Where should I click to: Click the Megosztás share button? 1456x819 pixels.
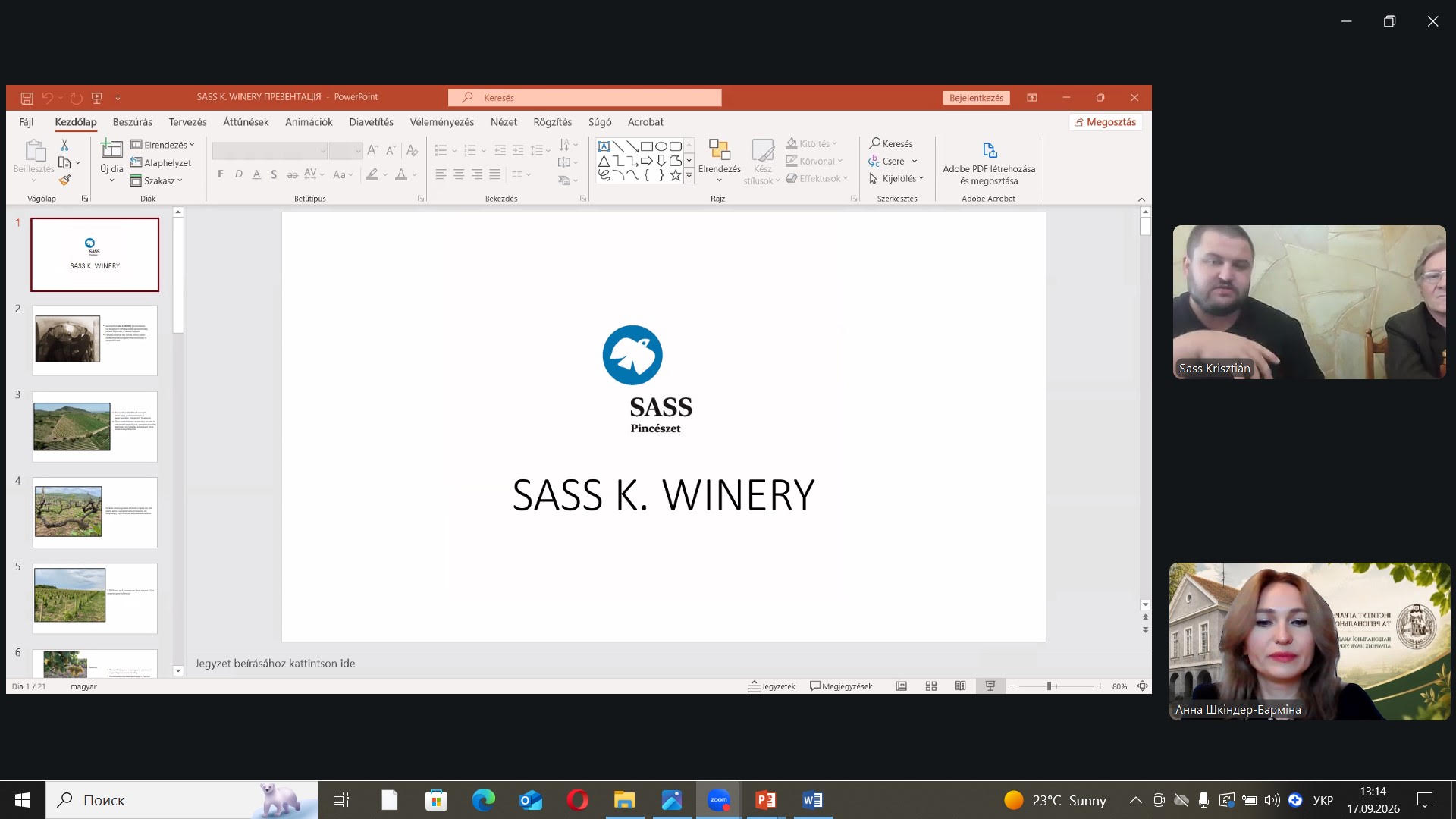(1106, 122)
